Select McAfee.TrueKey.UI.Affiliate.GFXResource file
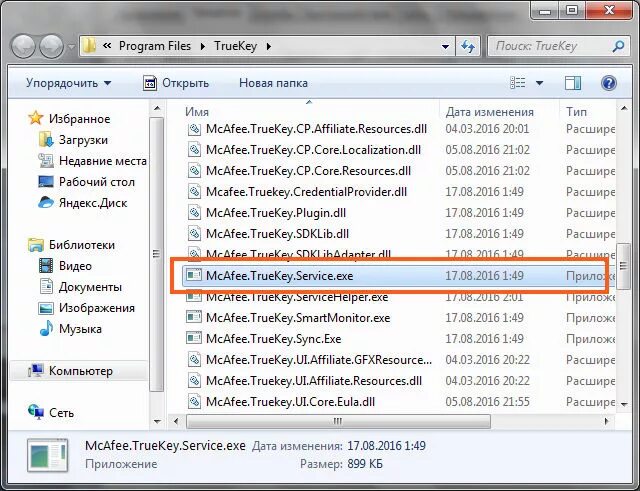 point(319,360)
